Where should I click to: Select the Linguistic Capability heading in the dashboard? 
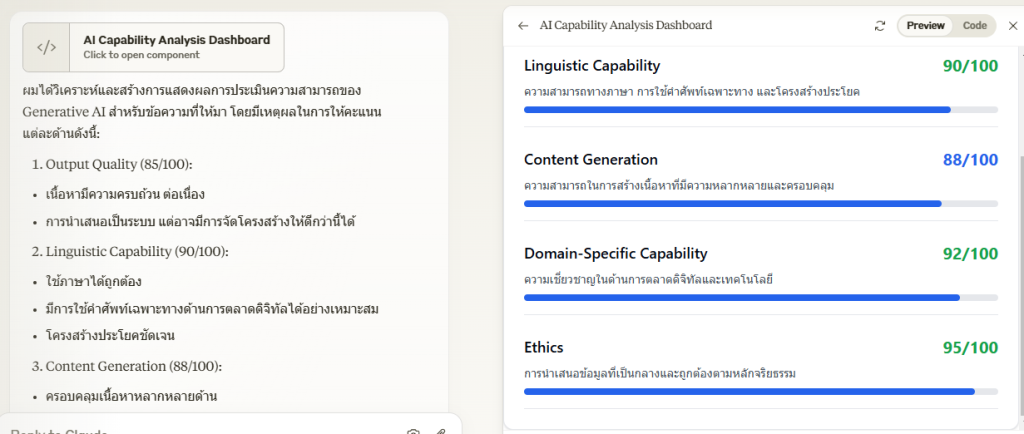[x=592, y=66]
